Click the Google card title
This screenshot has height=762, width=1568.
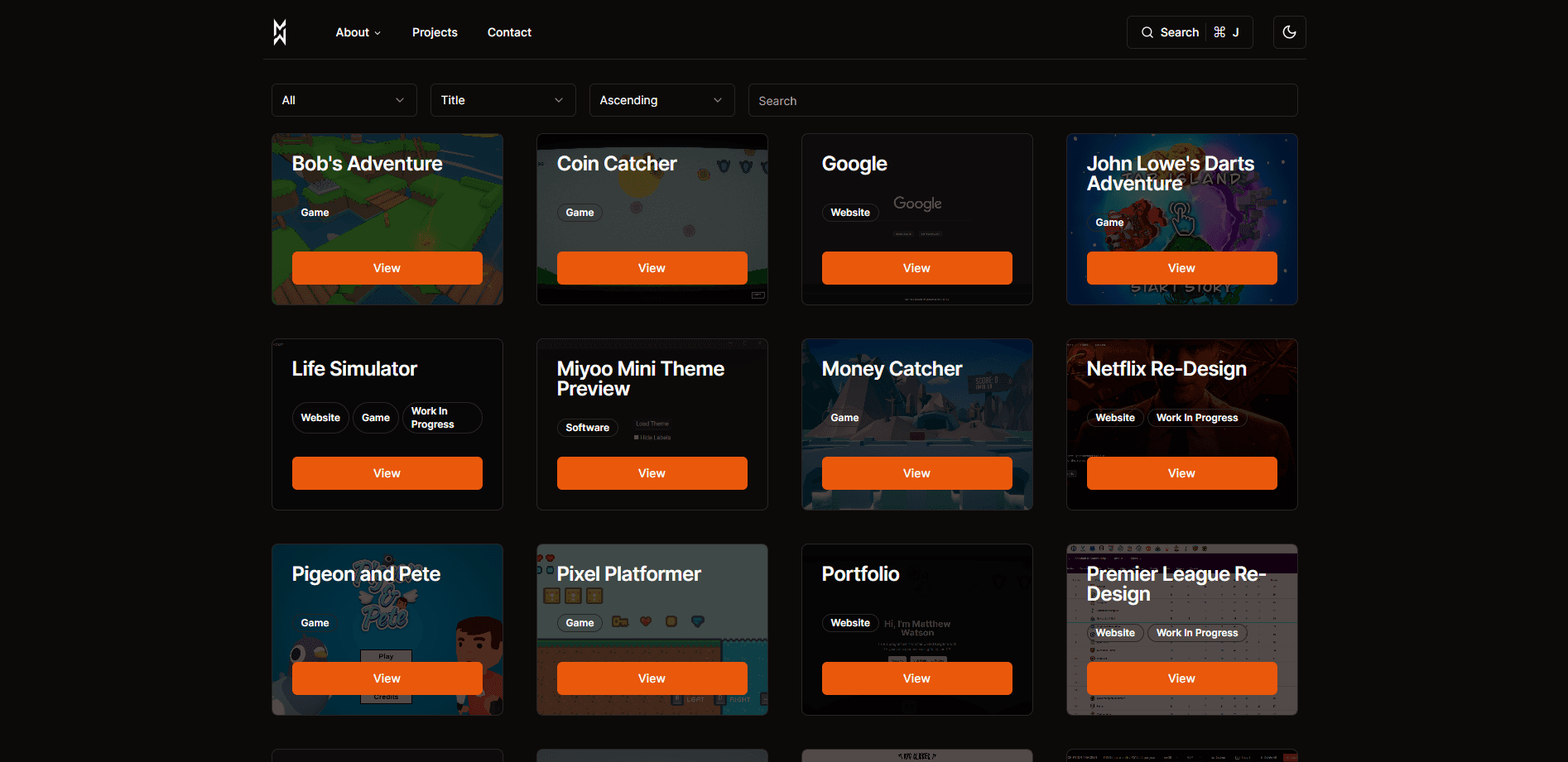(854, 164)
